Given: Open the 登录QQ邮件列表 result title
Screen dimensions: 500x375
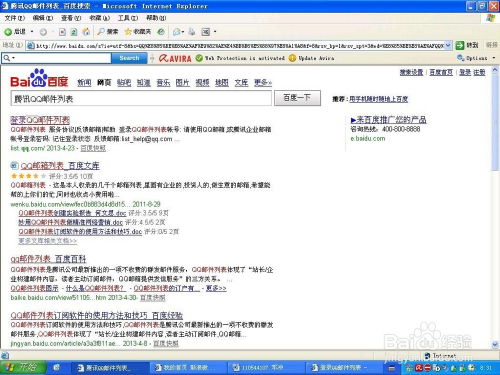Looking at the screenshot, I should tap(40, 120).
